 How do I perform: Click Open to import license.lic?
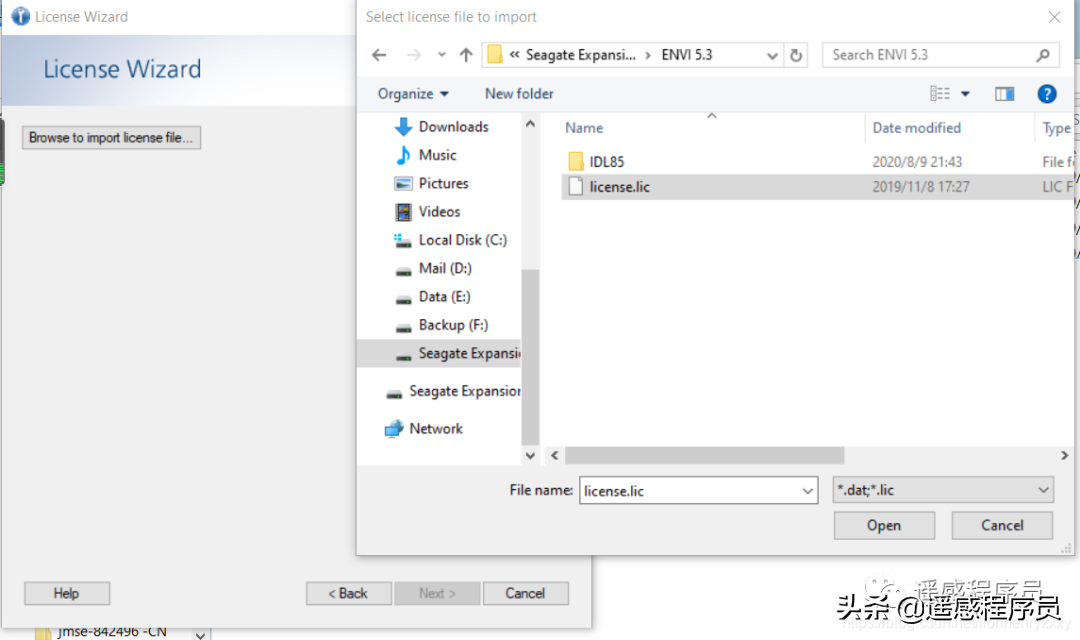pyautogui.click(x=883, y=525)
